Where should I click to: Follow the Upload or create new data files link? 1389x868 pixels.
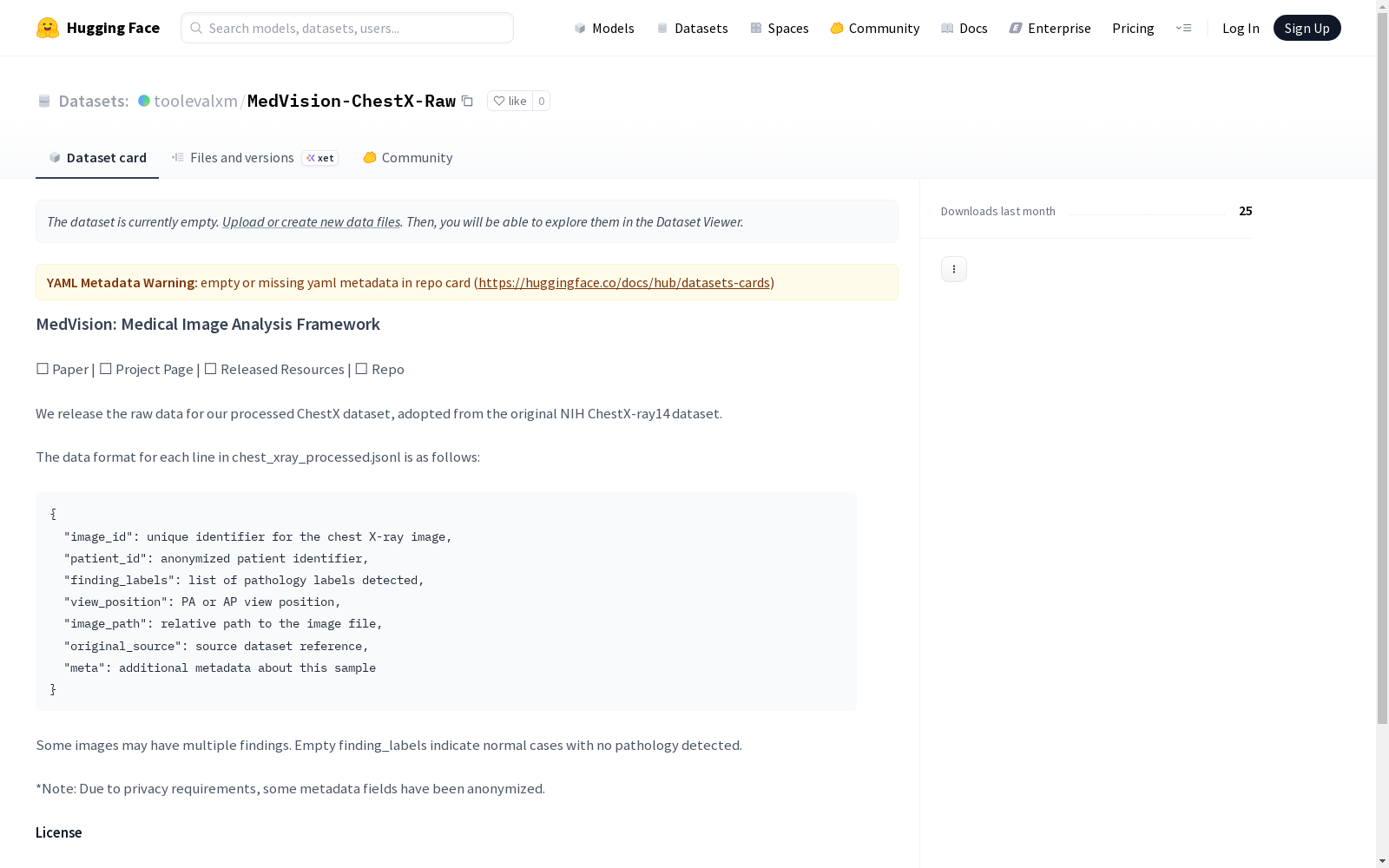point(312,221)
